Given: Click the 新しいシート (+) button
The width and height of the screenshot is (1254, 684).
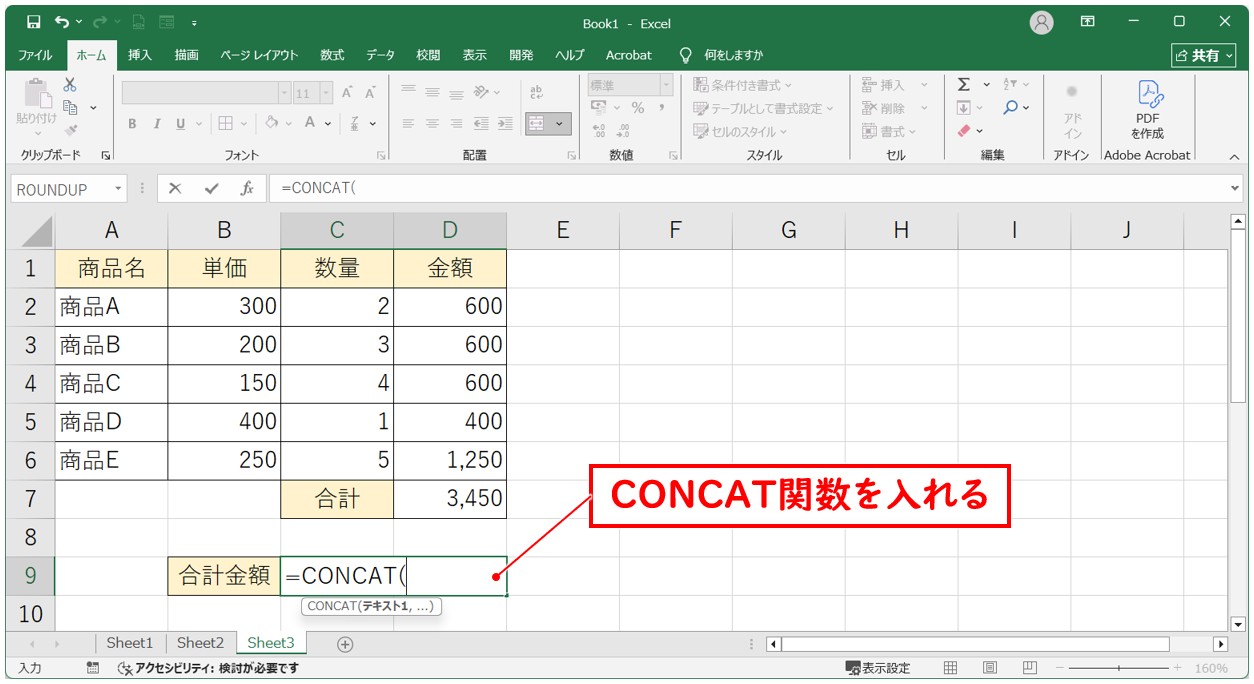Looking at the screenshot, I should (x=343, y=644).
